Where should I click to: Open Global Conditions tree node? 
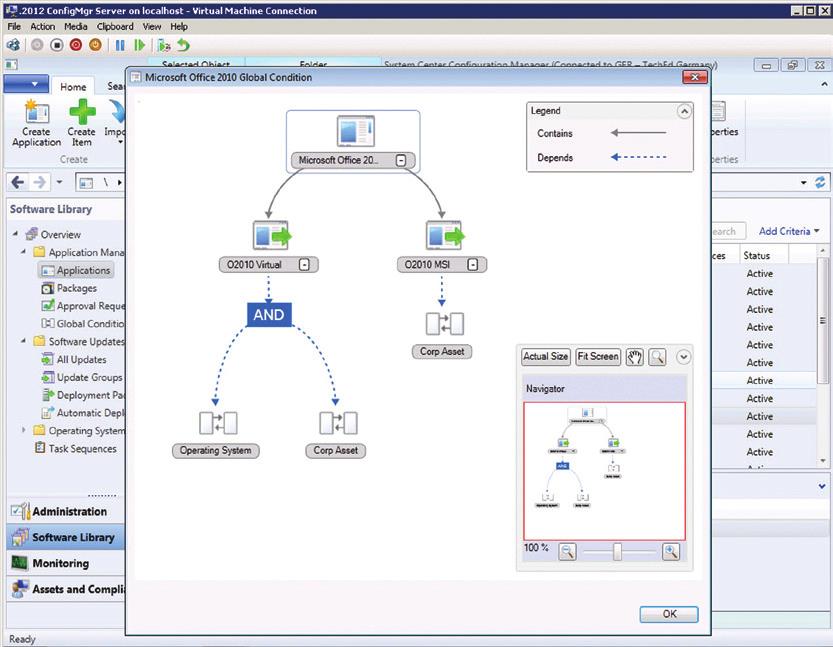click(83, 324)
